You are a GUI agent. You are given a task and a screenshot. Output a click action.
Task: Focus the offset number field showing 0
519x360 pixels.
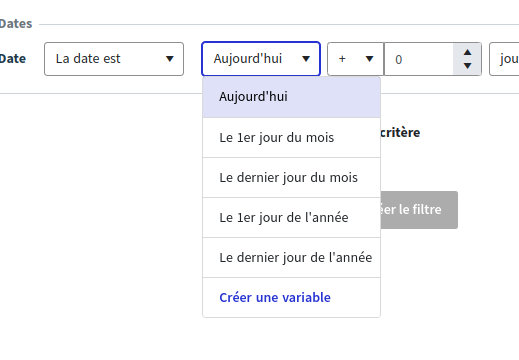[x=419, y=59]
